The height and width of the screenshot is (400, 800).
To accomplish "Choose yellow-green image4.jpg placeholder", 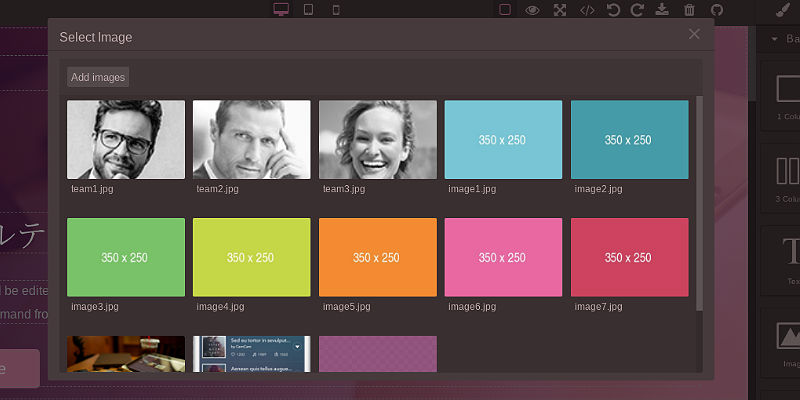I will point(252,257).
